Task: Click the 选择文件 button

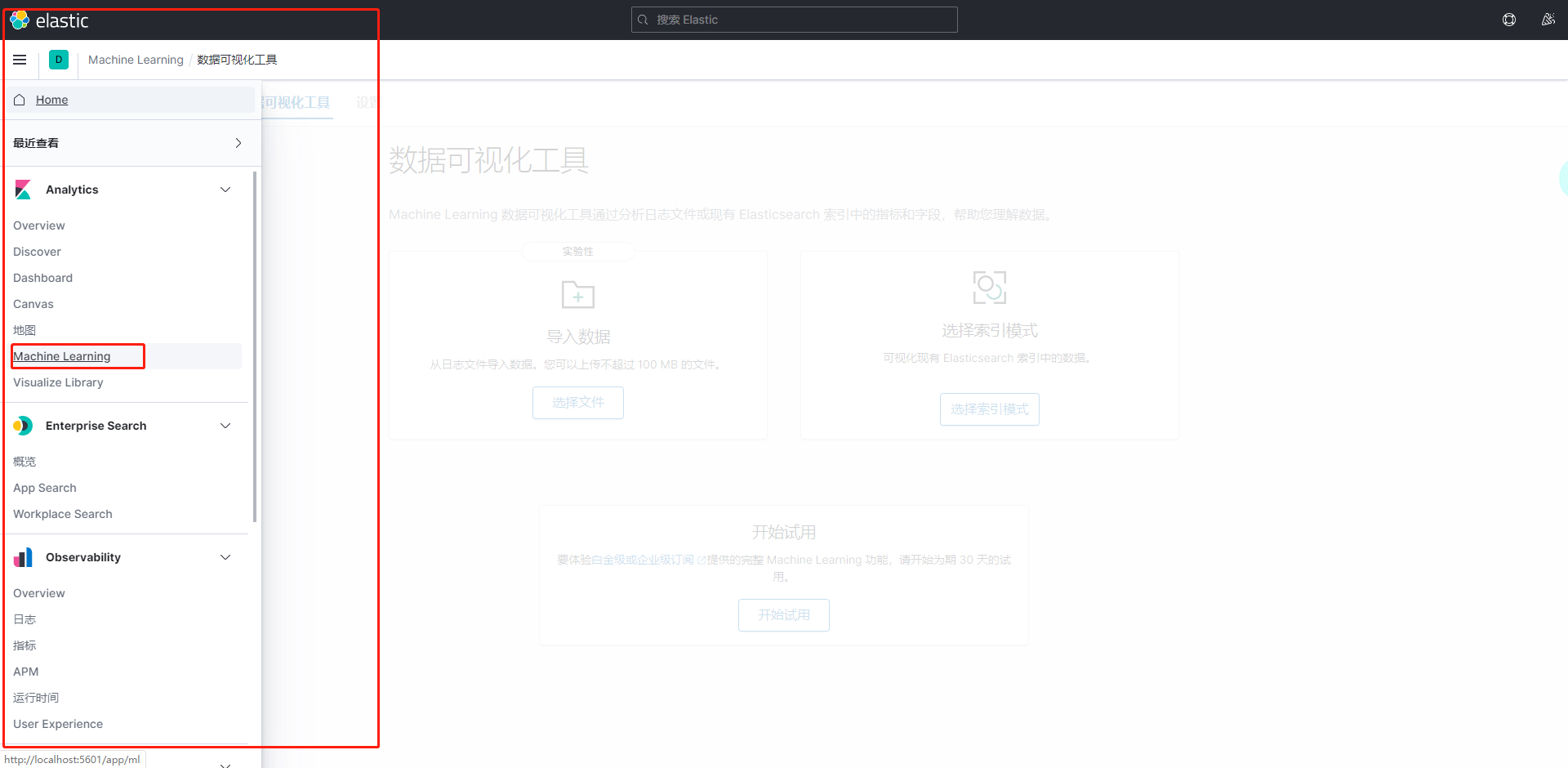Action: click(x=578, y=403)
